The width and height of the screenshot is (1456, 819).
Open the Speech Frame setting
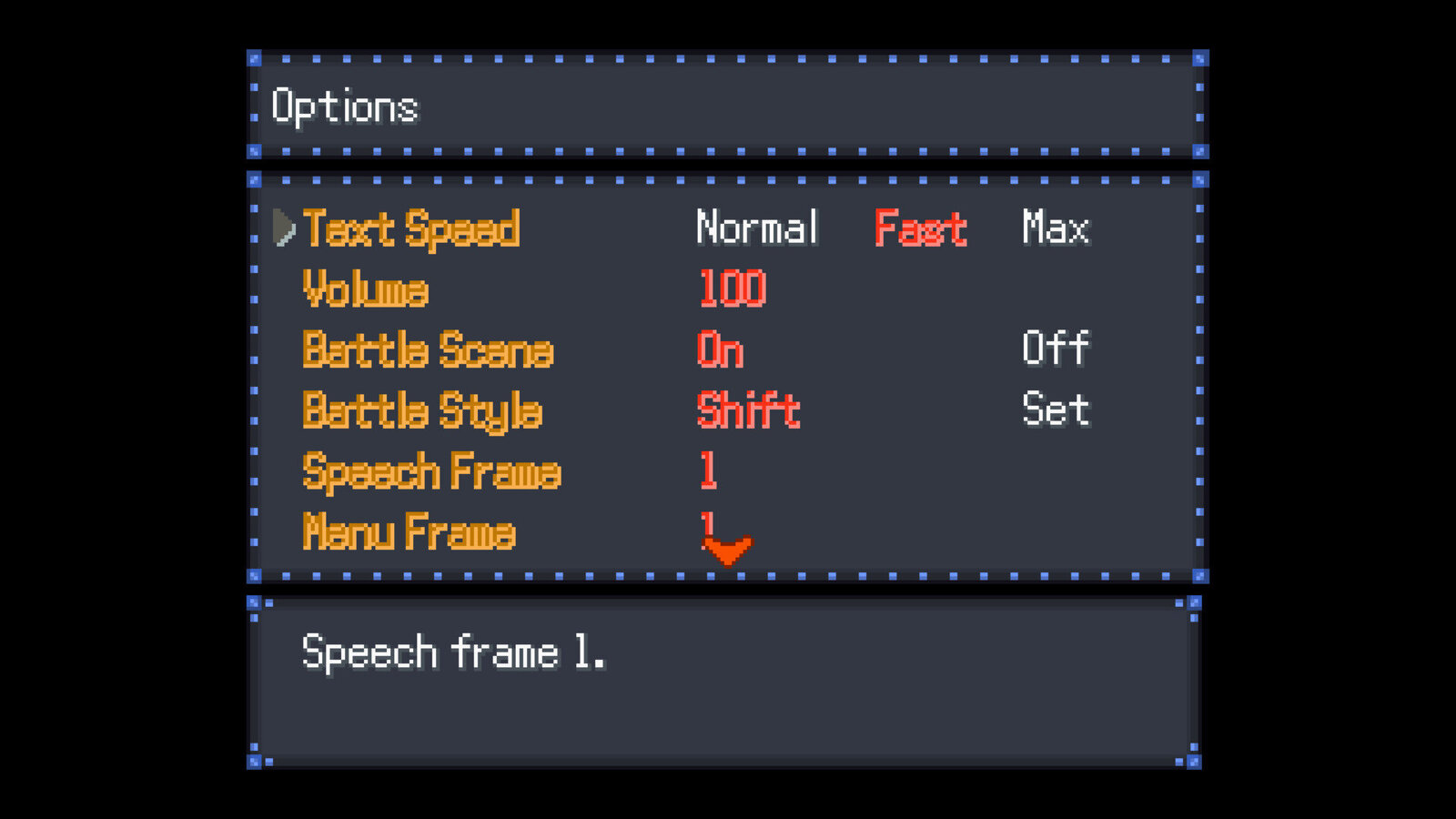(431, 473)
